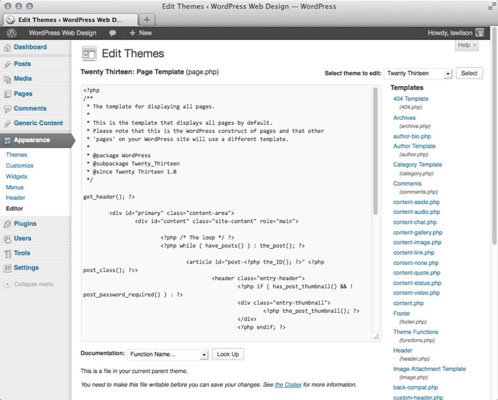
Task: Open the Themes submenu under Appearance
Action: tap(16, 155)
